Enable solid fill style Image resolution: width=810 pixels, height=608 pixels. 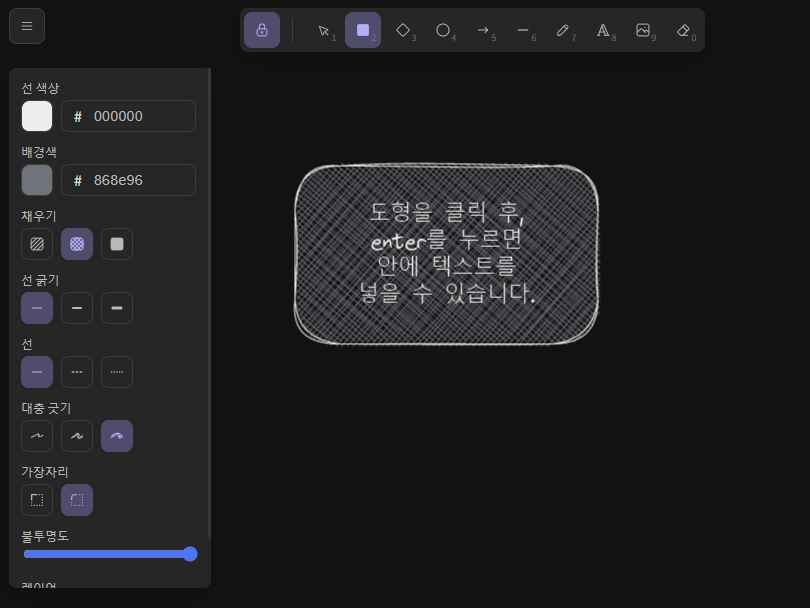pos(117,244)
